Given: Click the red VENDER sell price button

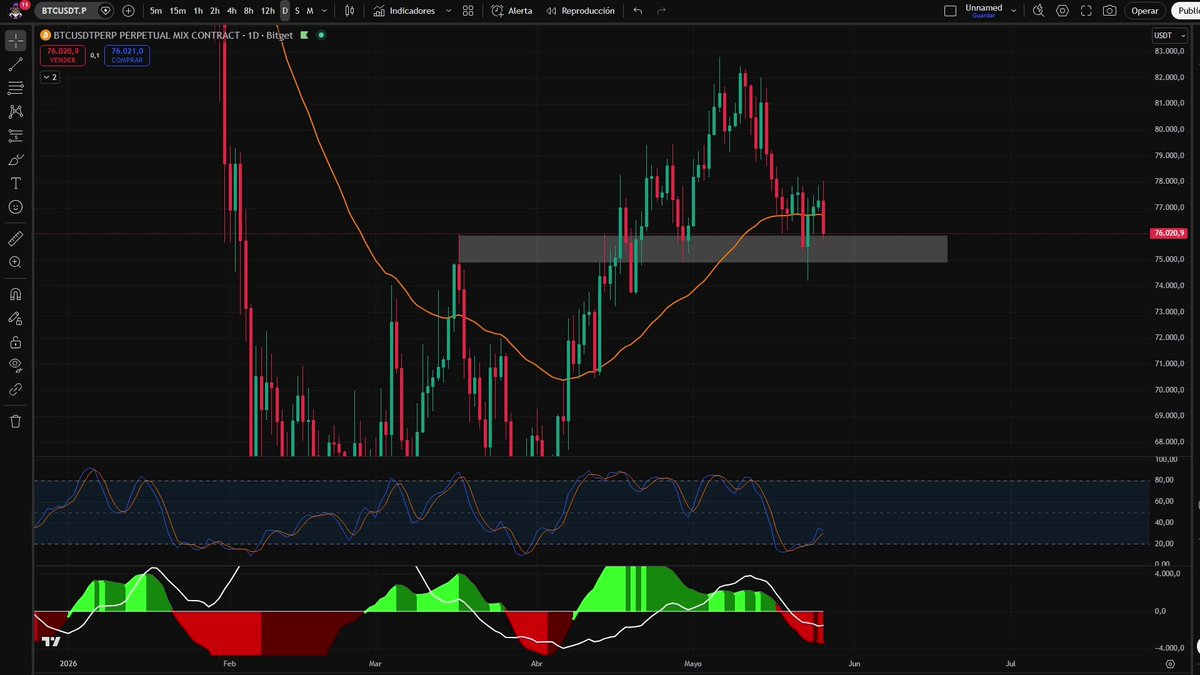Looking at the screenshot, I should [63, 55].
